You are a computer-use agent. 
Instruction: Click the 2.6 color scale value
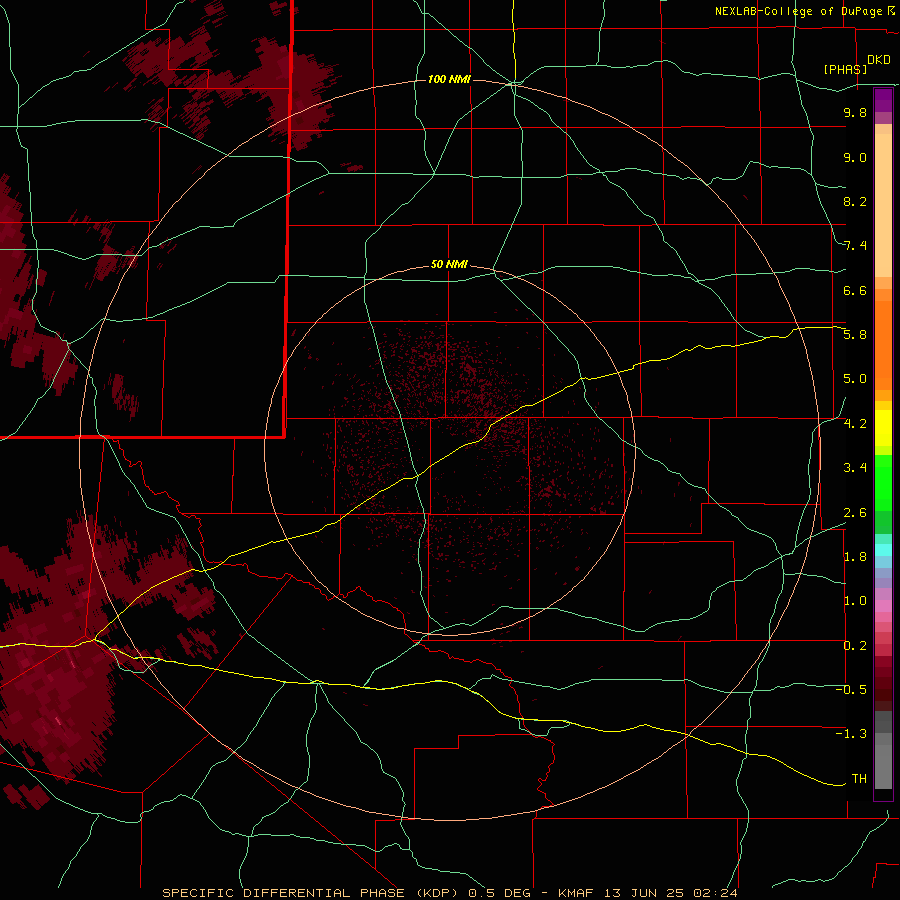click(x=855, y=513)
